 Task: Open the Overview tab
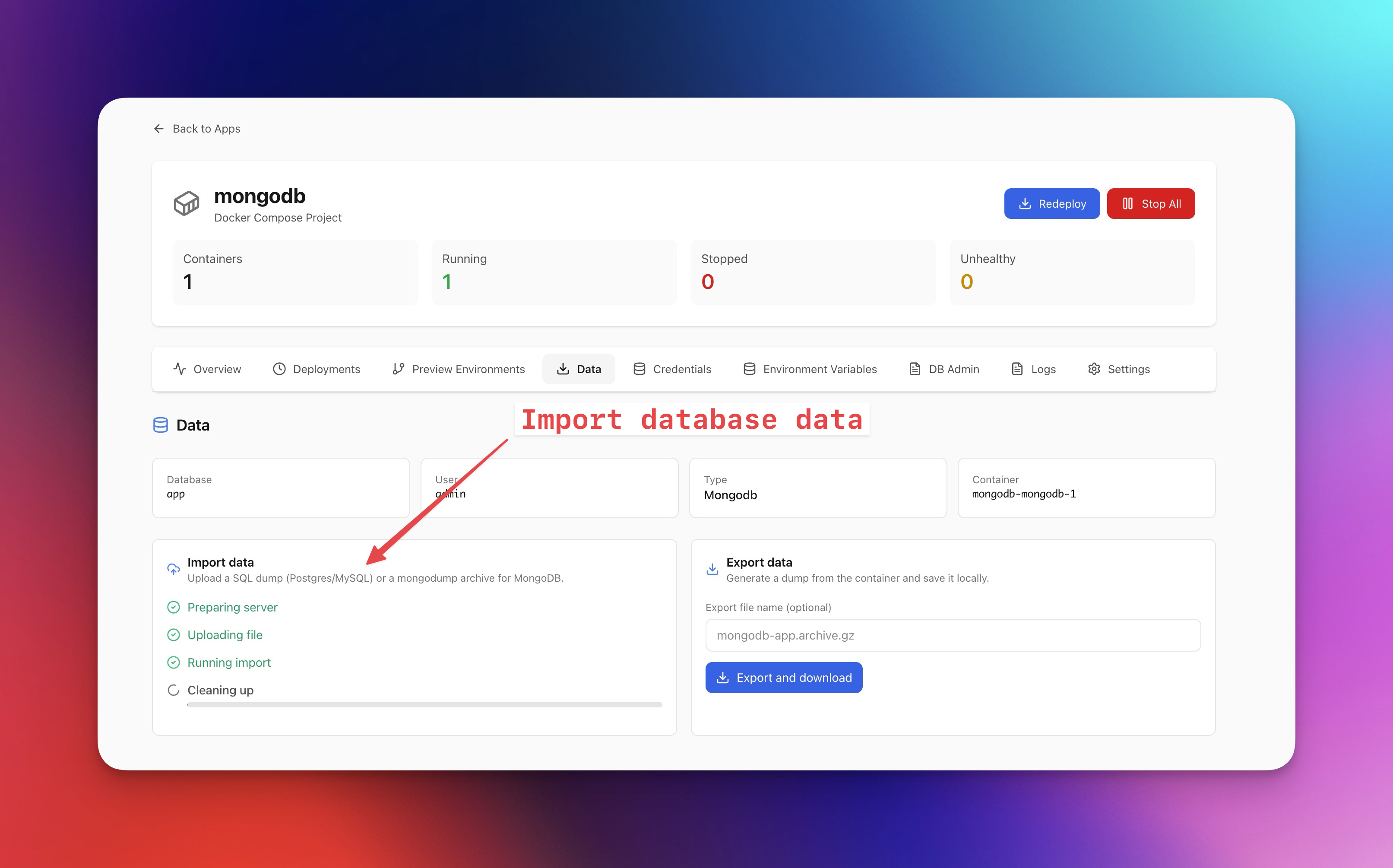[x=207, y=369]
